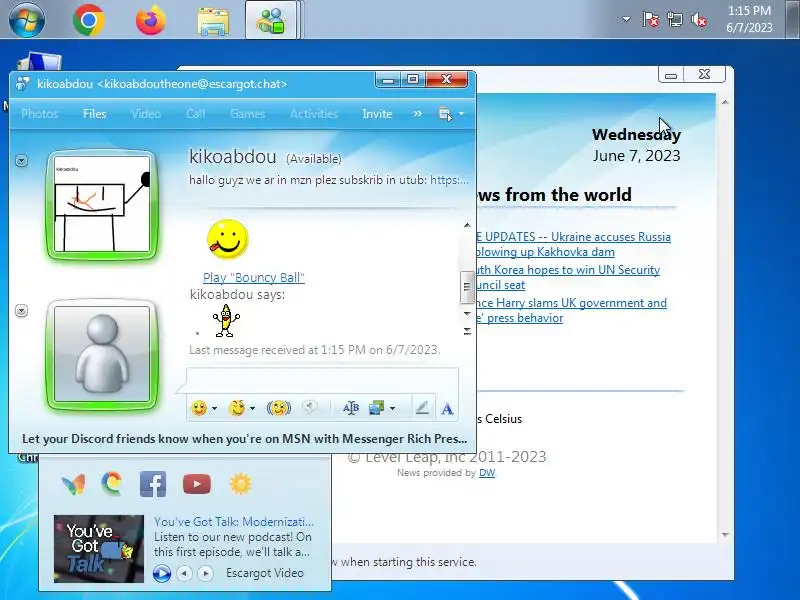
Task: Open the font letter A icon
Action: (x=447, y=409)
